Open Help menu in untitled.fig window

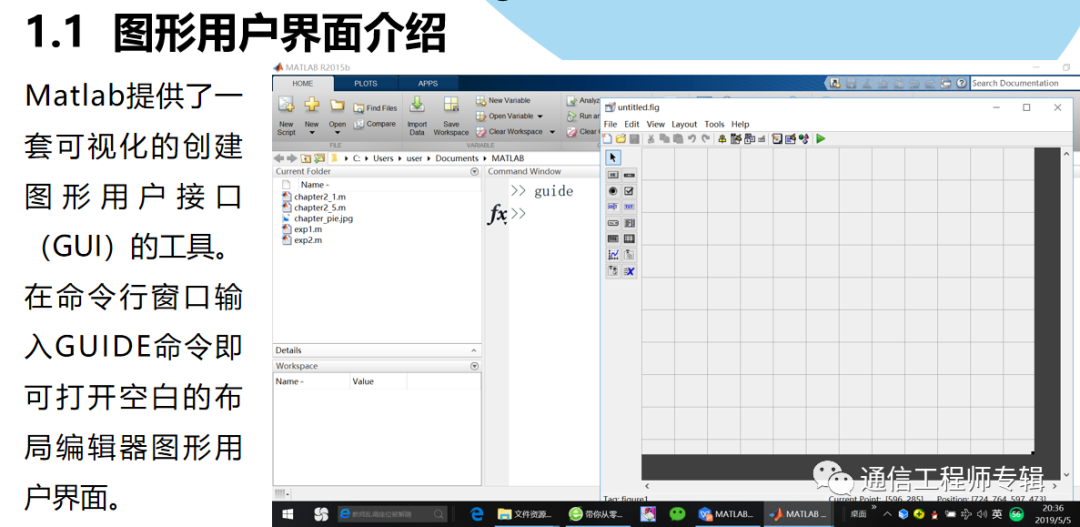[x=740, y=124]
